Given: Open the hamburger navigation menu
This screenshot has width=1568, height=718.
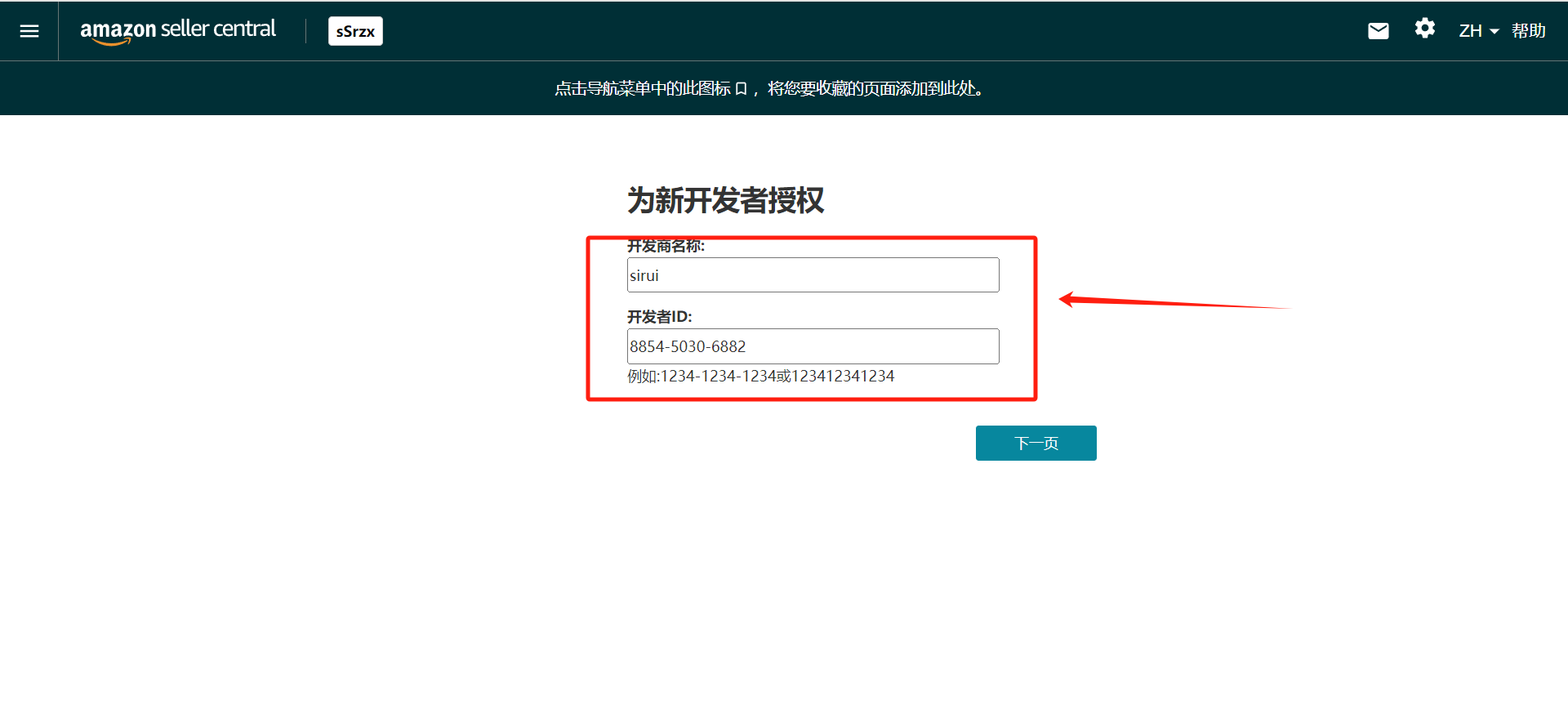Looking at the screenshot, I should [29, 31].
